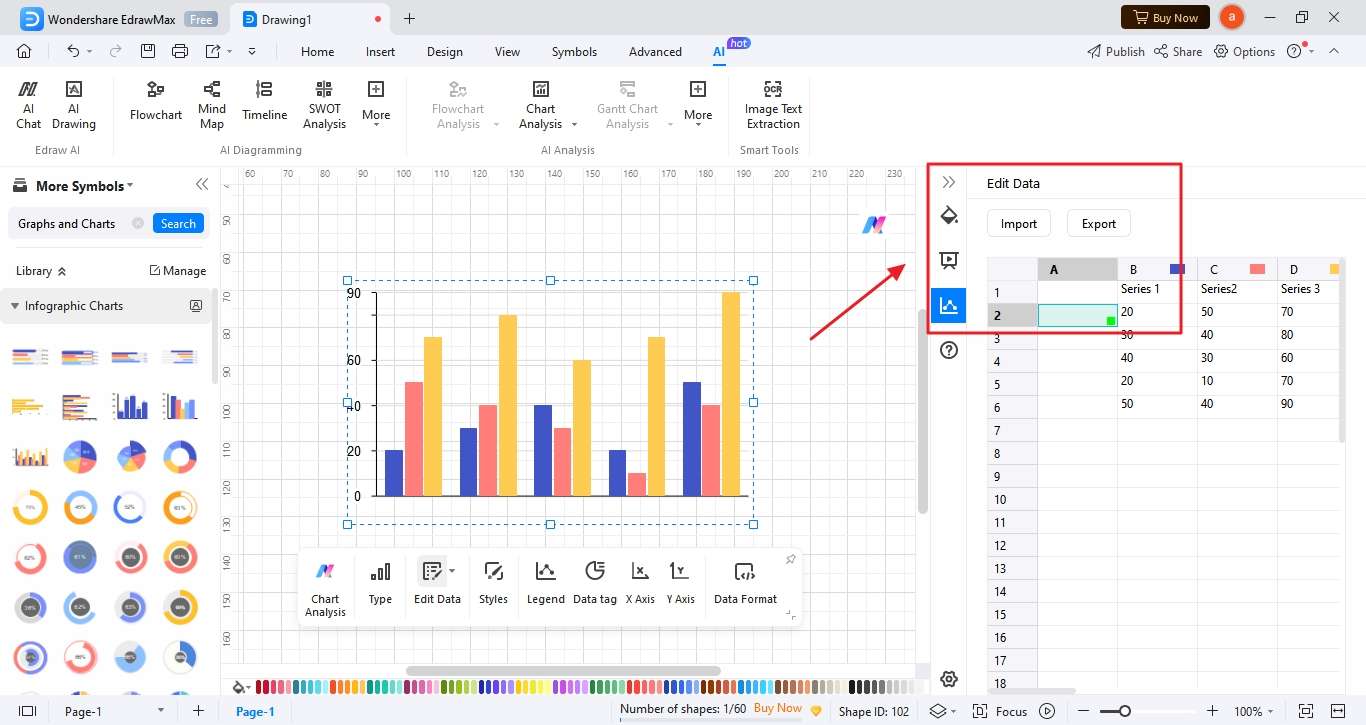Clear the symbol search text
Viewport: 1366px width, 725px height.
[138, 223]
